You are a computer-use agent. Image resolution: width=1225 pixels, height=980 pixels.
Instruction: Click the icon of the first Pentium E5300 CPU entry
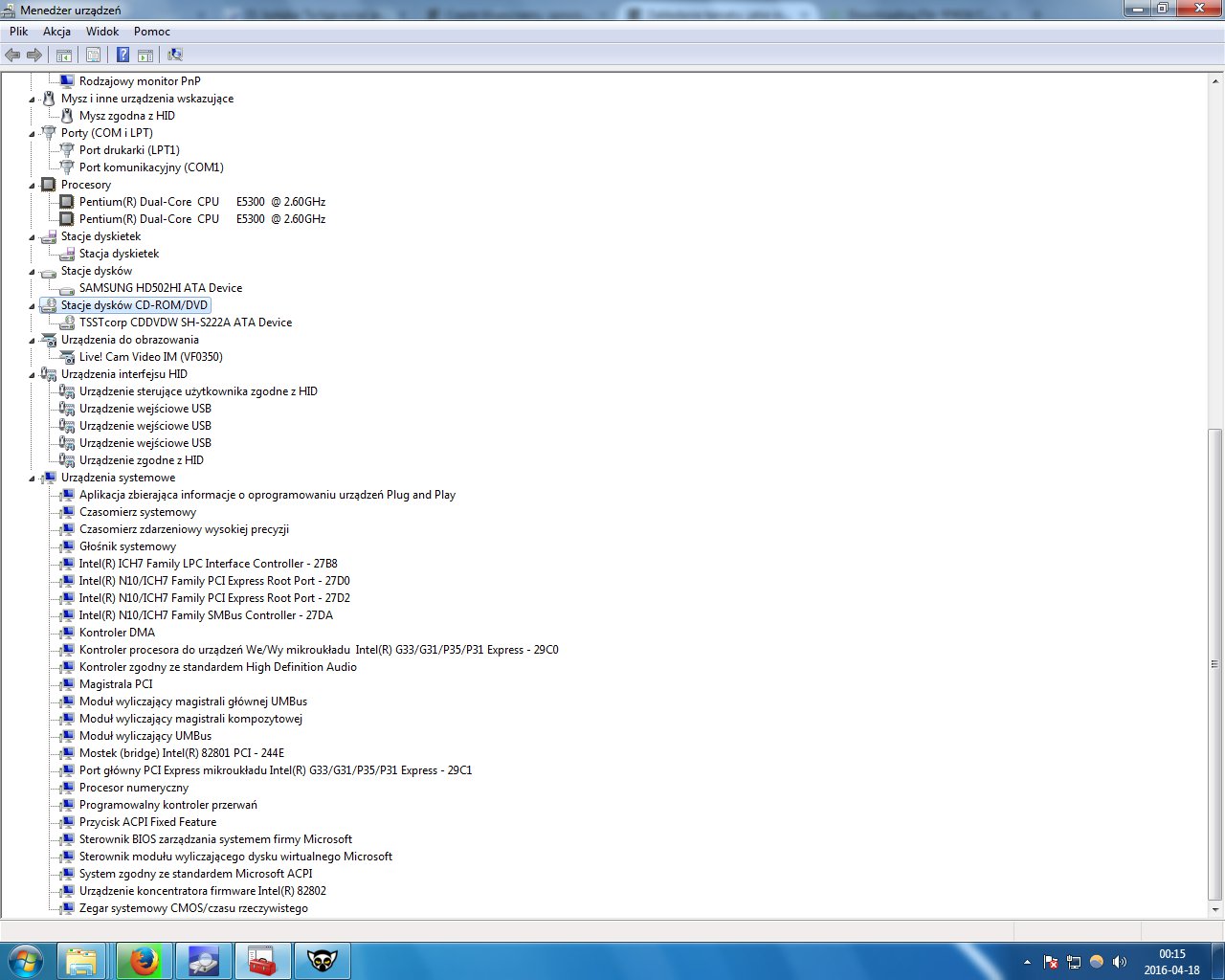pos(67,202)
